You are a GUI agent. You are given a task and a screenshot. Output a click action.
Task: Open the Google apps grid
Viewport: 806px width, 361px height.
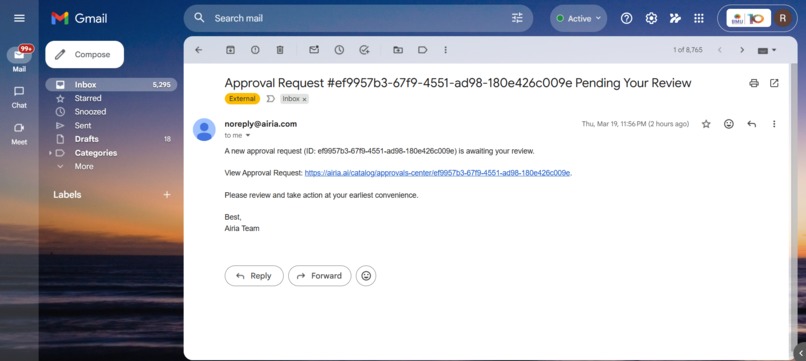click(699, 19)
